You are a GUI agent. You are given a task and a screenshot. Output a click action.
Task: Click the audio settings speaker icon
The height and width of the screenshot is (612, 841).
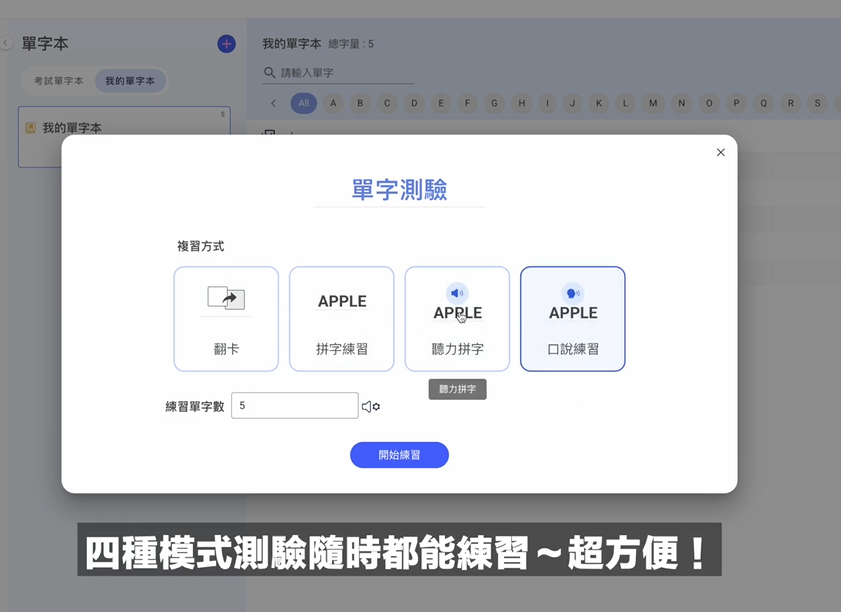pos(370,406)
